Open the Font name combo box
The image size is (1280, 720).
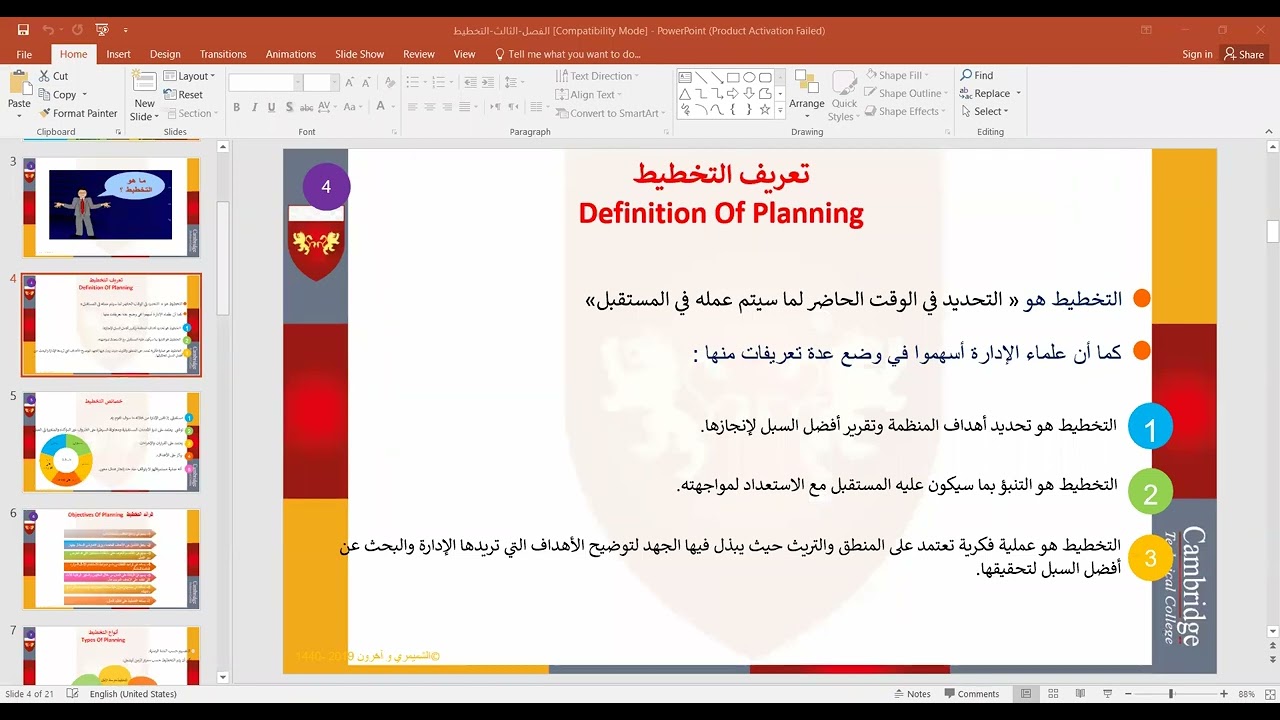pos(265,83)
